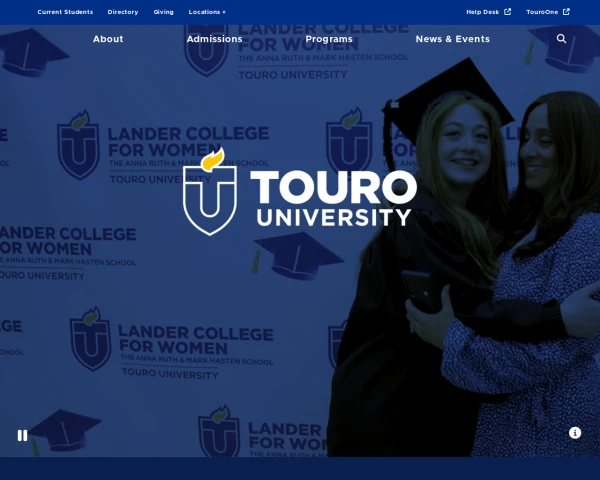Open the Programs menu
The width and height of the screenshot is (600, 480).
pyautogui.click(x=329, y=39)
